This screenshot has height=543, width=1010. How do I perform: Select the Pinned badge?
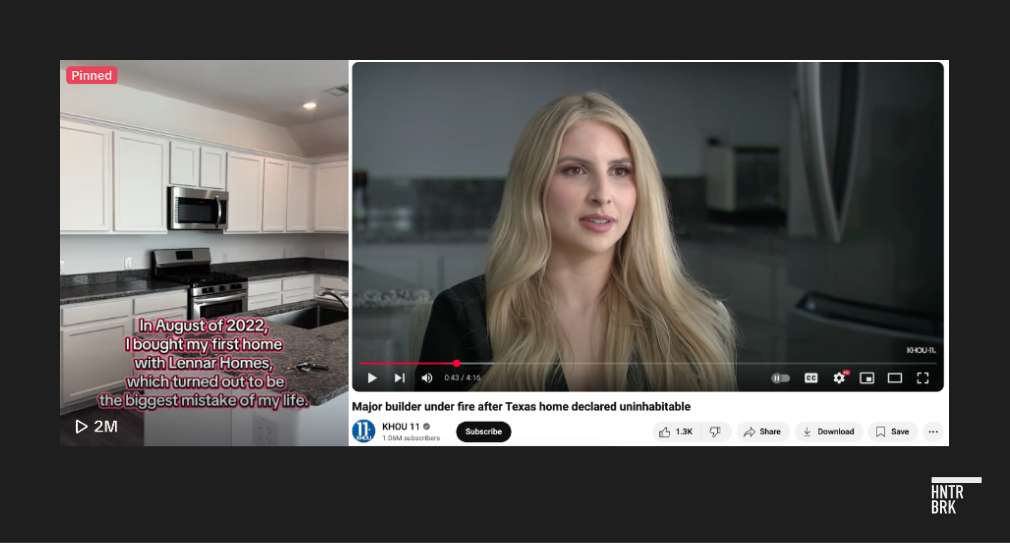[x=91, y=75]
